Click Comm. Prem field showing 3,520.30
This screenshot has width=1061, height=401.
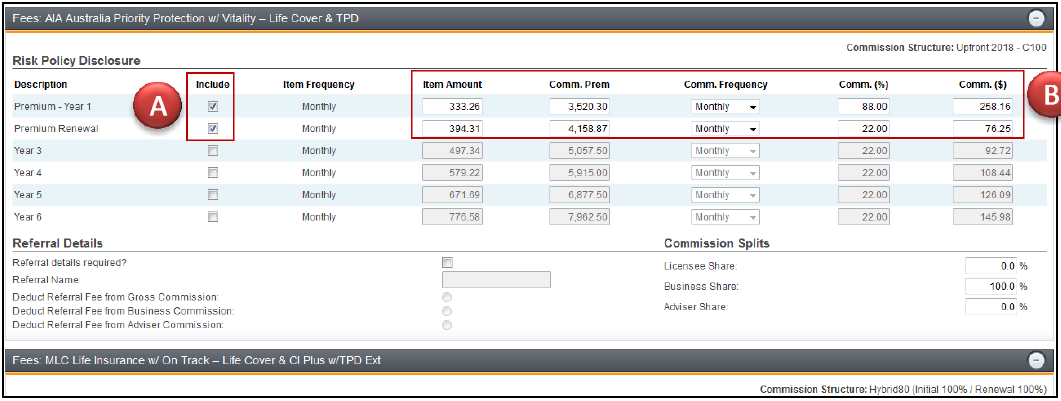pyautogui.click(x=579, y=107)
